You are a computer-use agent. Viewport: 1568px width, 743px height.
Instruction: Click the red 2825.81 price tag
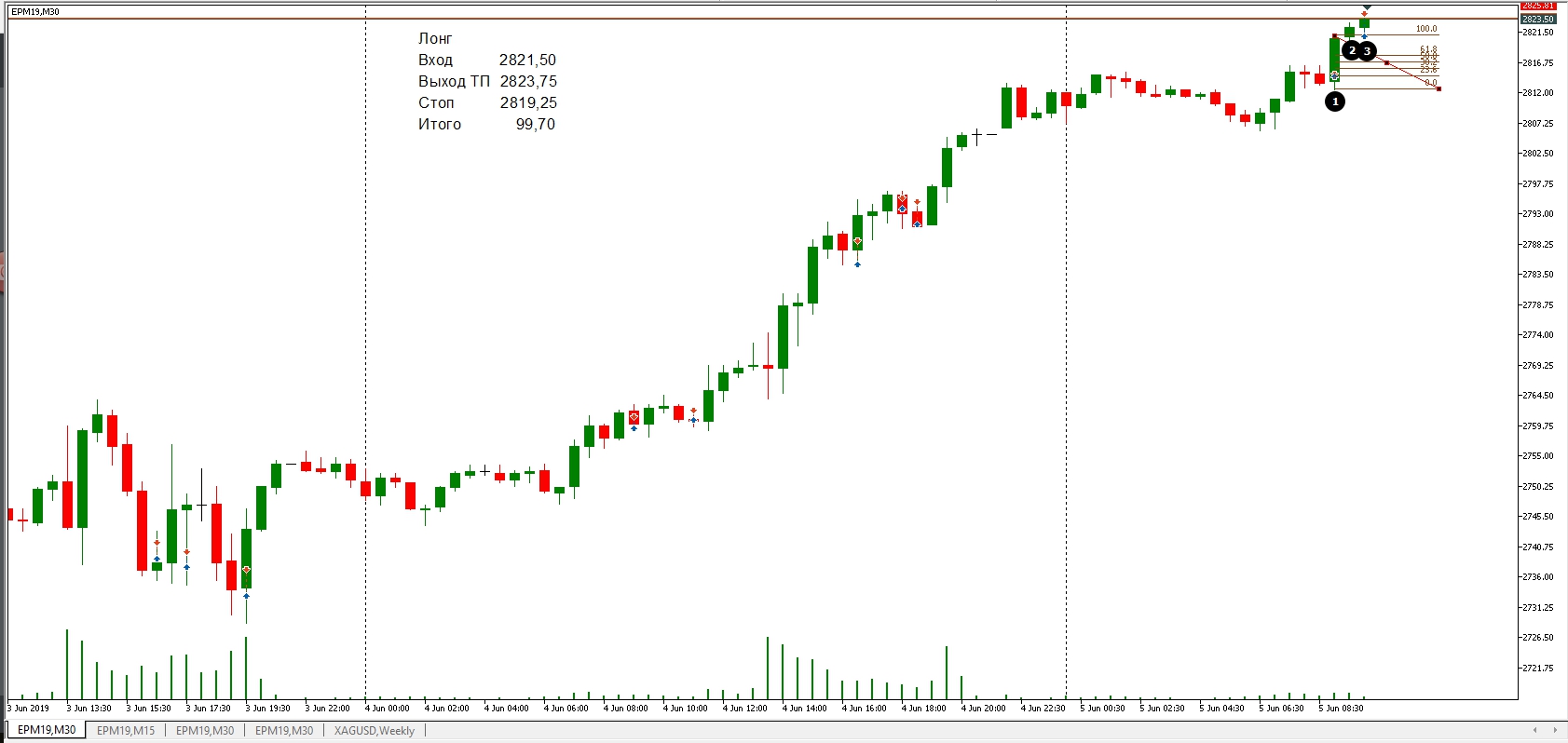1538,6
